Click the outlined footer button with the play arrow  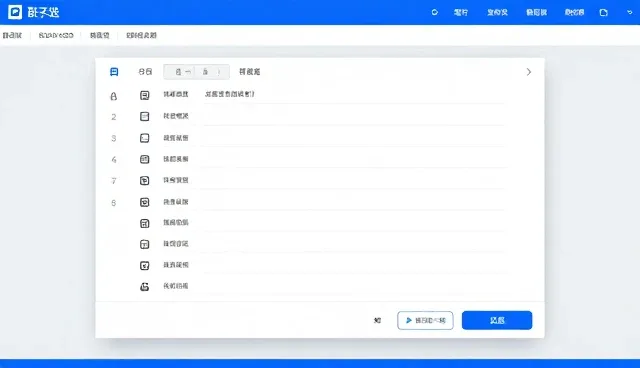(x=425, y=320)
